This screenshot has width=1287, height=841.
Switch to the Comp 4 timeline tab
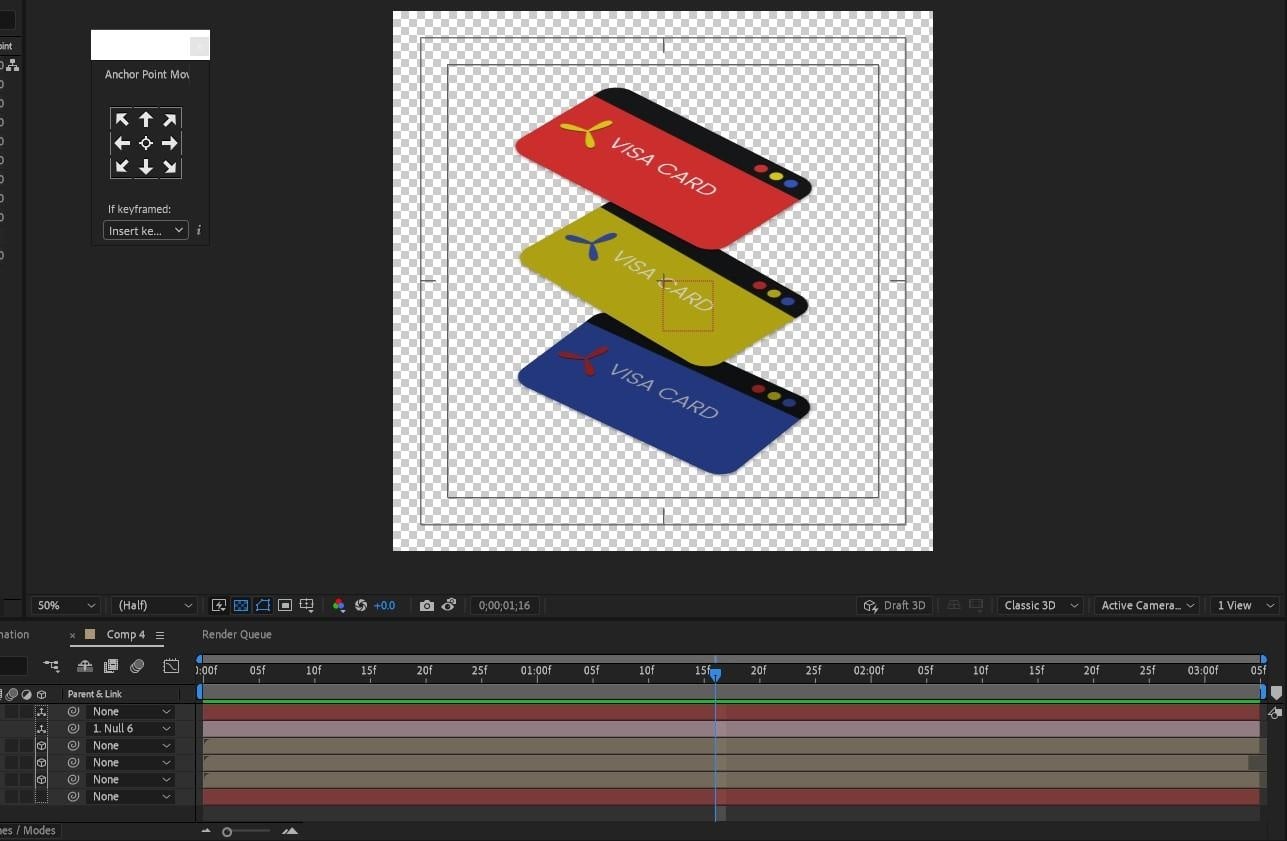(x=125, y=634)
